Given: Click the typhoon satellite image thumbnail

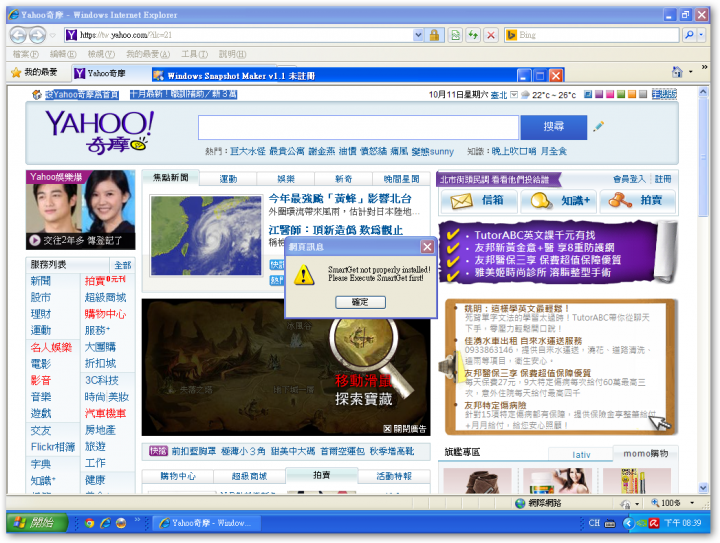Looking at the screenshot, I should (x=206, y=235).
